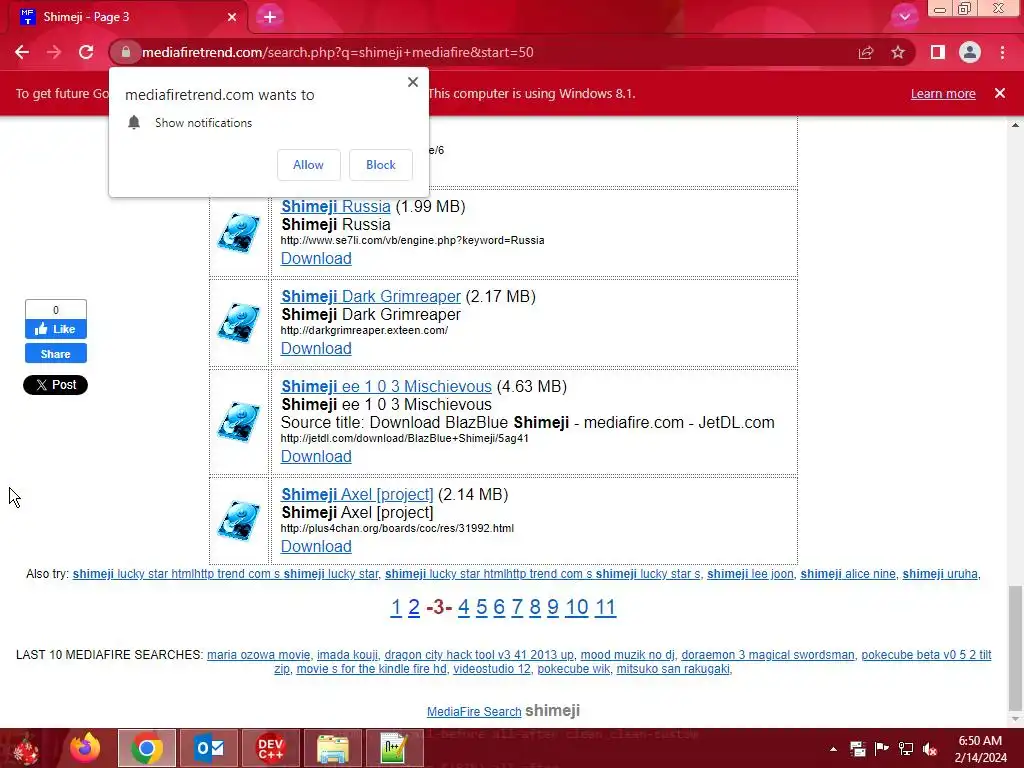The width and height of the screenshot is (1024, 768).
Task: Open File Explorer from the taskbar
Action: point(332,748)
